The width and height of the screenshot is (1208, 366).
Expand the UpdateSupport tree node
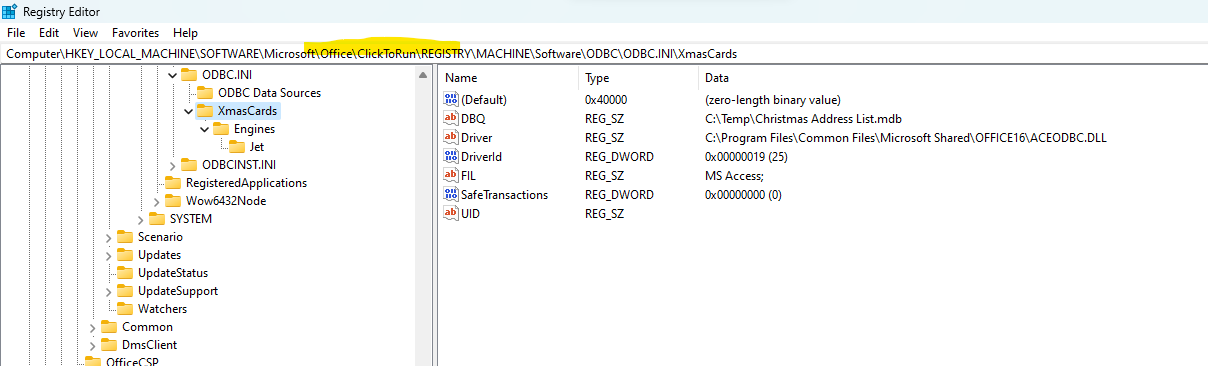[x=109, y=291]
